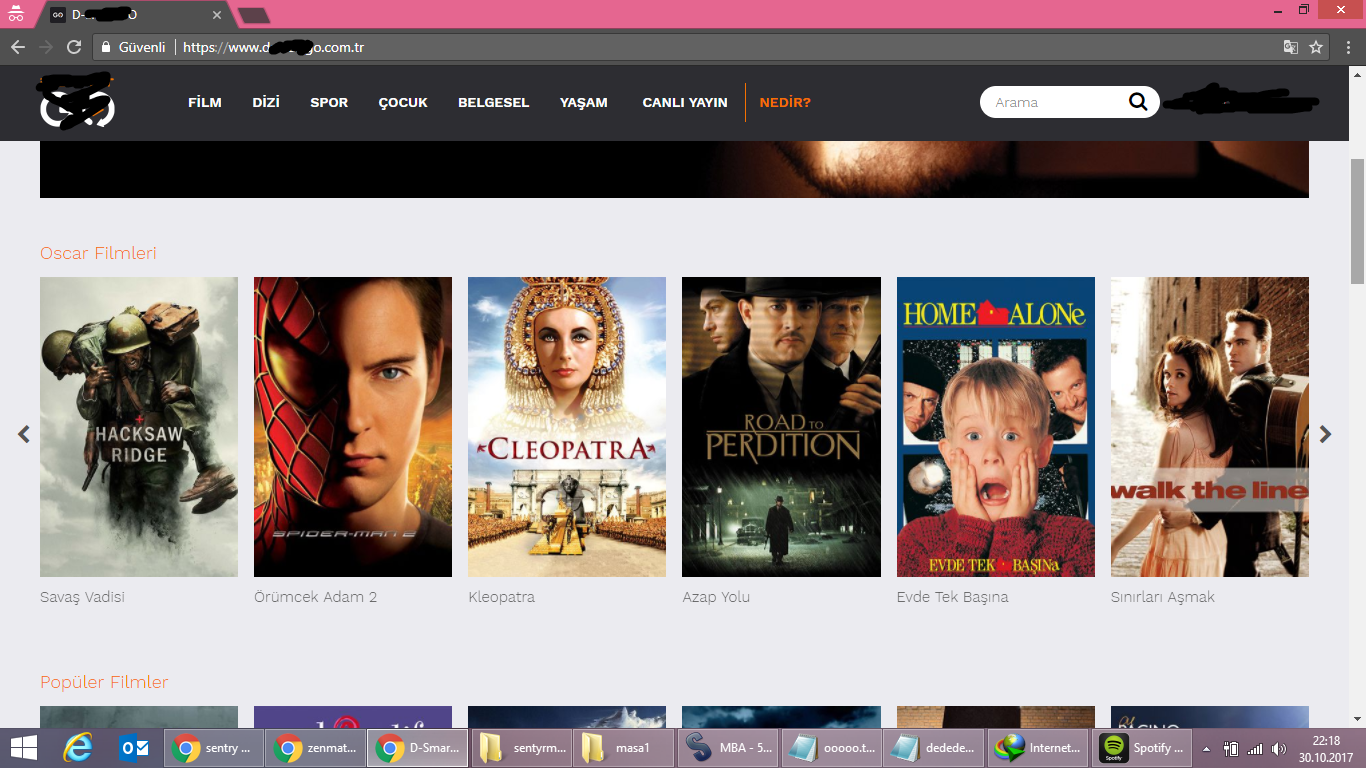Open the Spider-Man 2 poster
The image size is (1366, 768).
pos(353,427)
